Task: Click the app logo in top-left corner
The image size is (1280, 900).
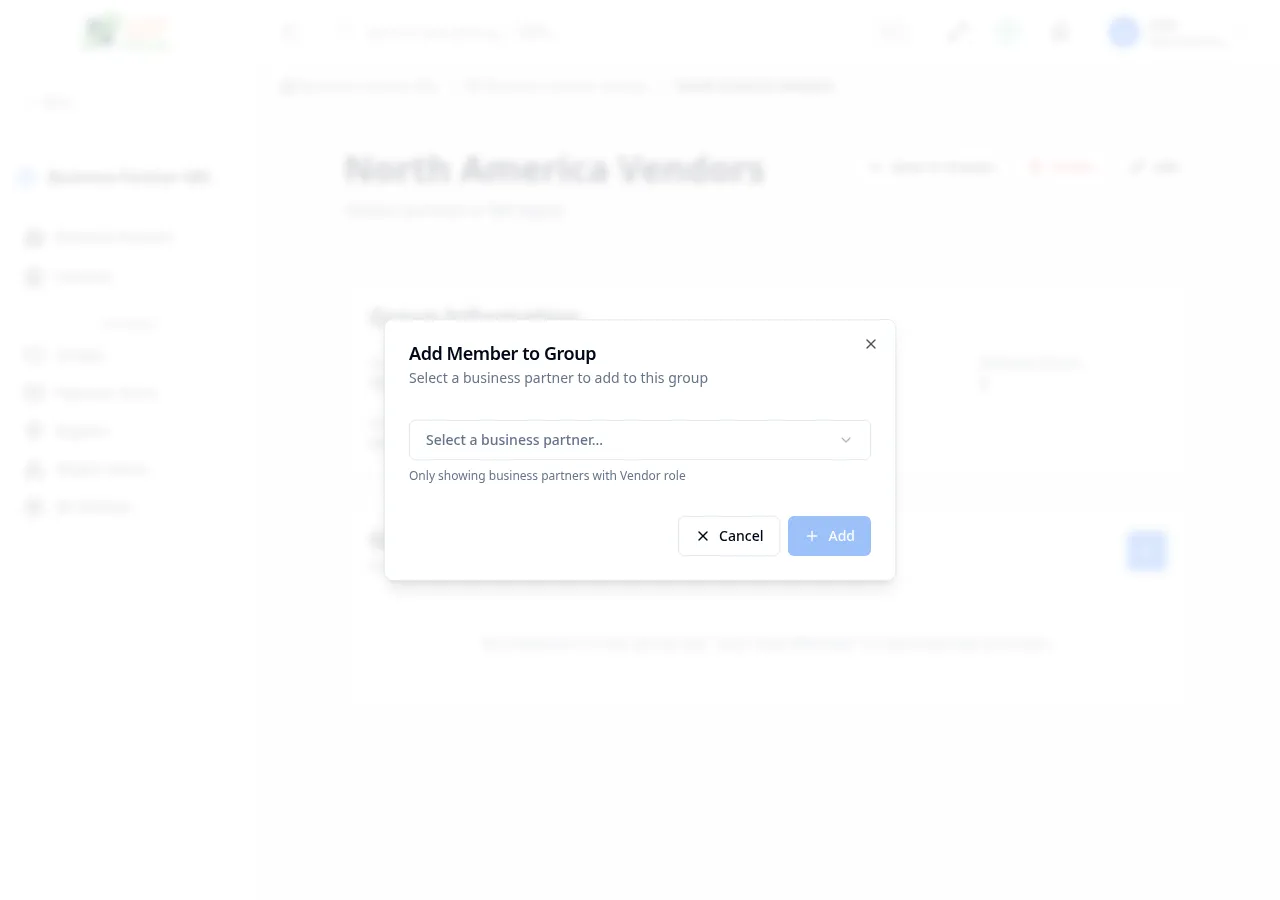Action: click(126, 32)
